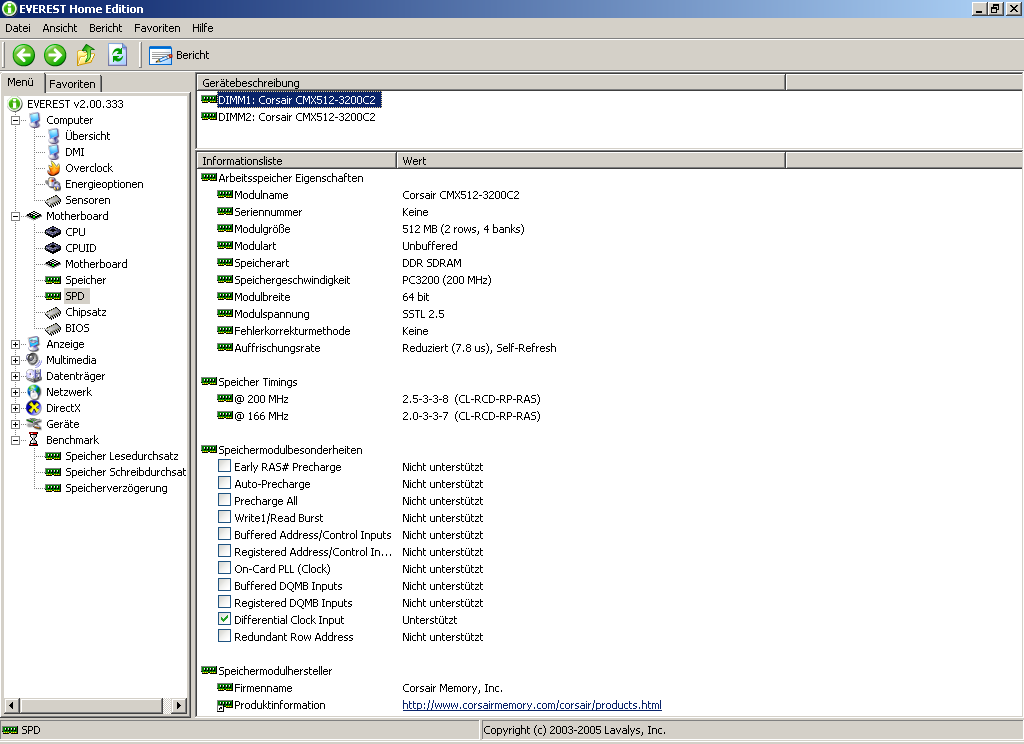
Task: Expand the Multimedia tree node
Action: point(16,360)
